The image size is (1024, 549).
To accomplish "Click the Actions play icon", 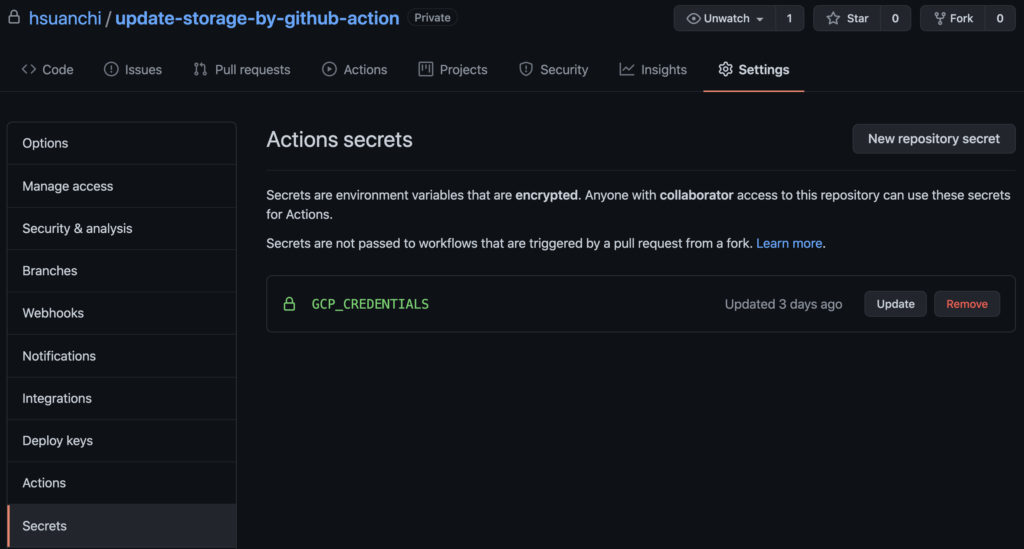I will pyautogui.click(x=329, y=69).
